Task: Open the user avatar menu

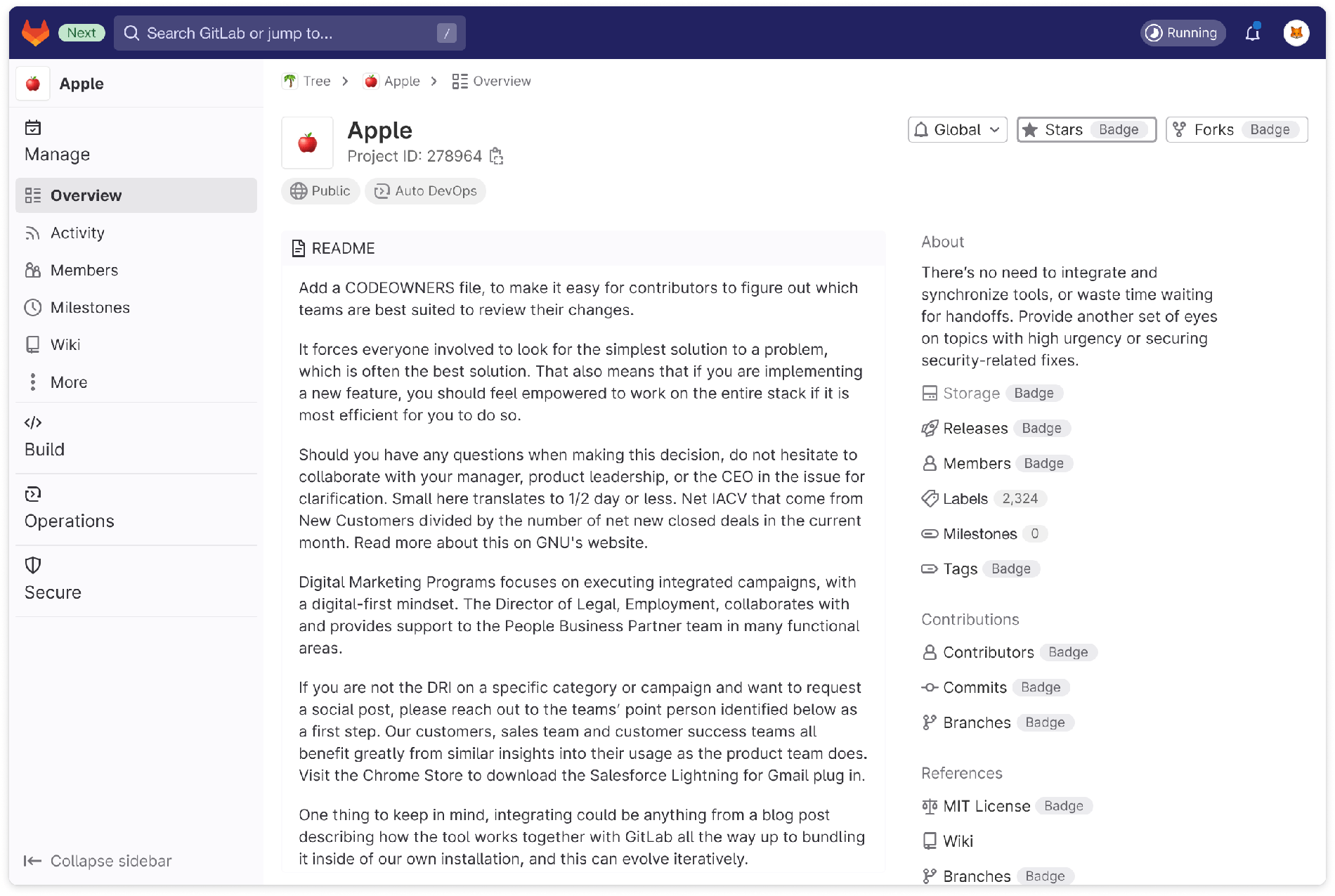Action: click(1296, 33)
